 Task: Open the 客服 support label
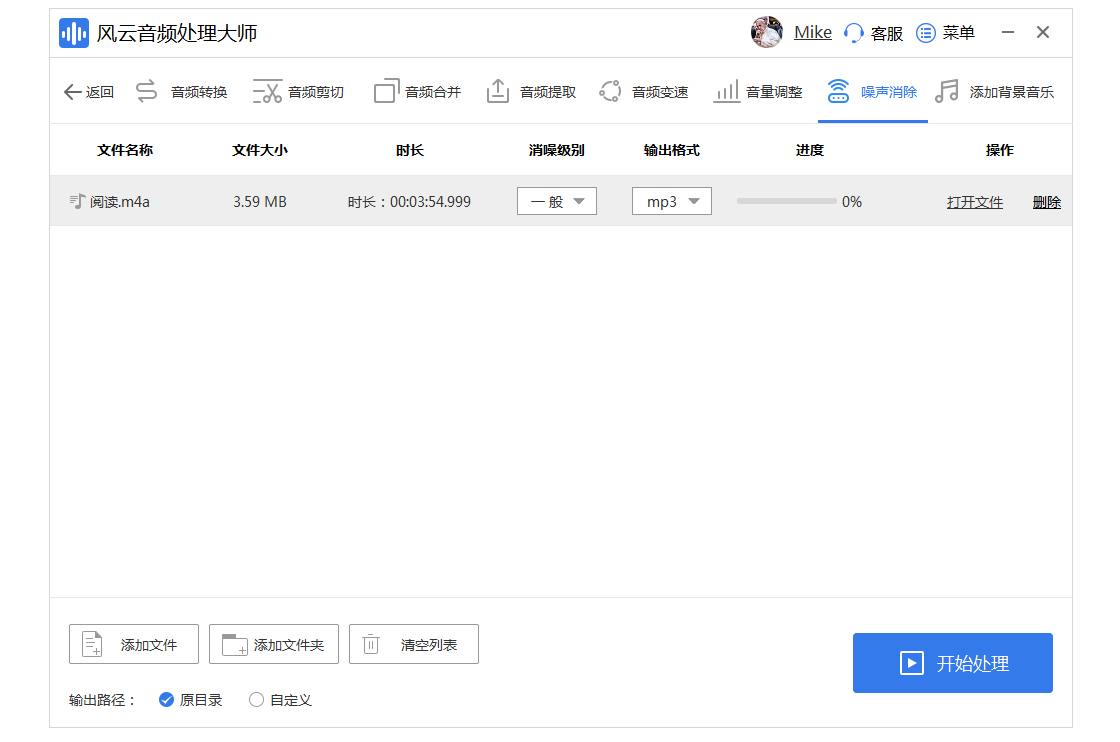click(x=887, y=34)
